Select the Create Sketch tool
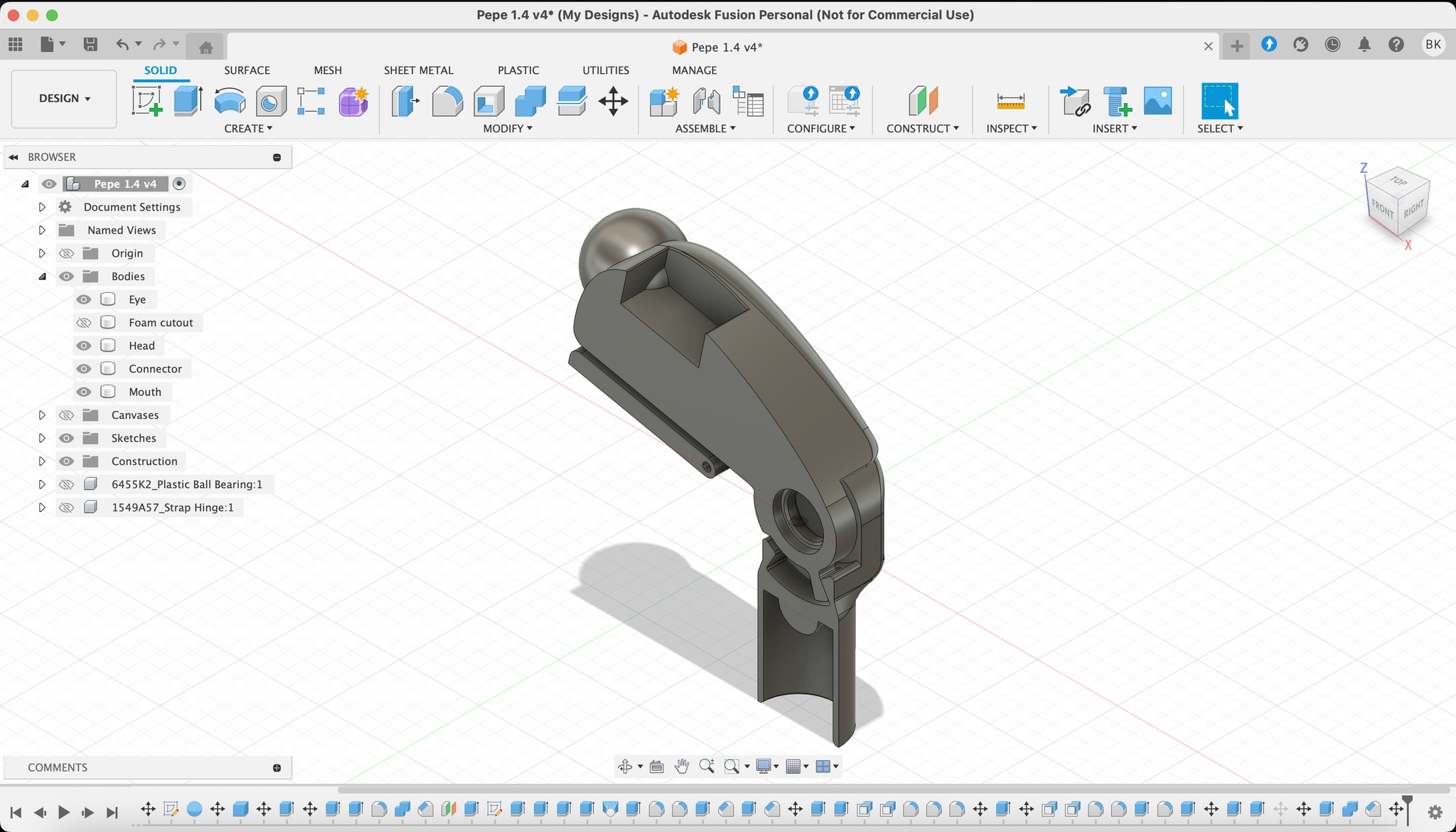 point(147,100)
